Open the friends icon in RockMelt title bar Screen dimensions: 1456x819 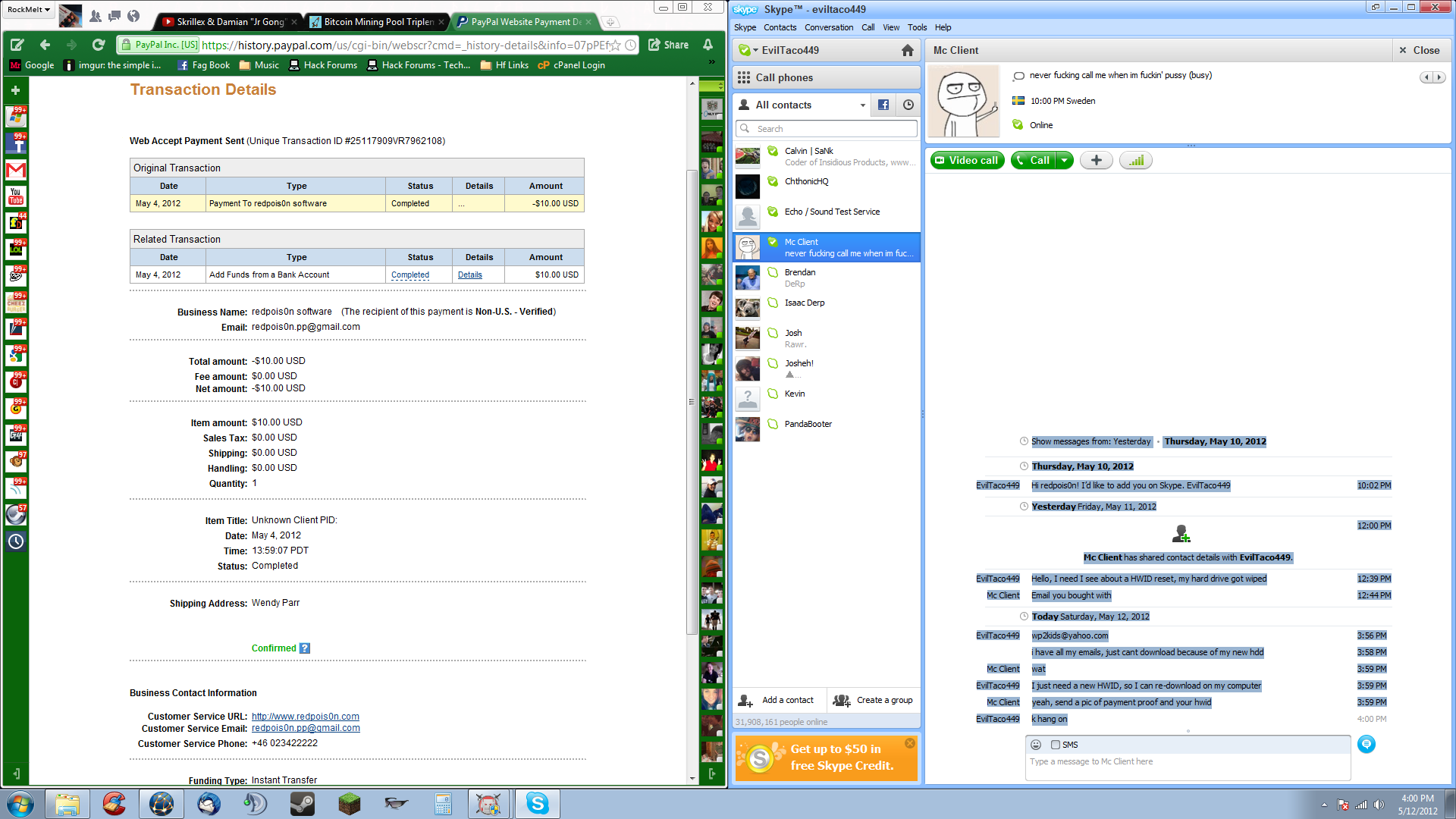point(96,16)
